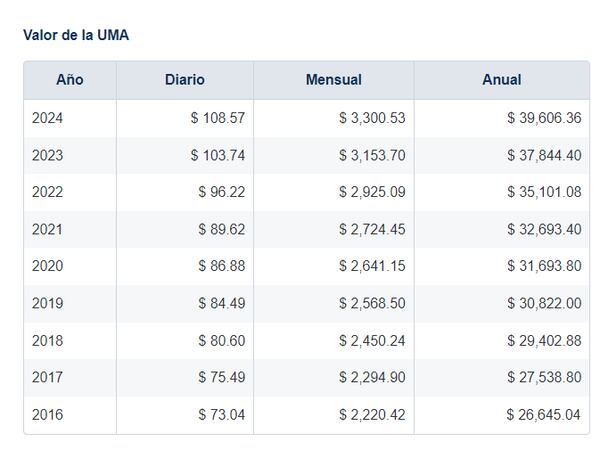Select the 2017 monthly value $ 2,294.90
This screenshot has height=450, width=600.
click(372, 377)
